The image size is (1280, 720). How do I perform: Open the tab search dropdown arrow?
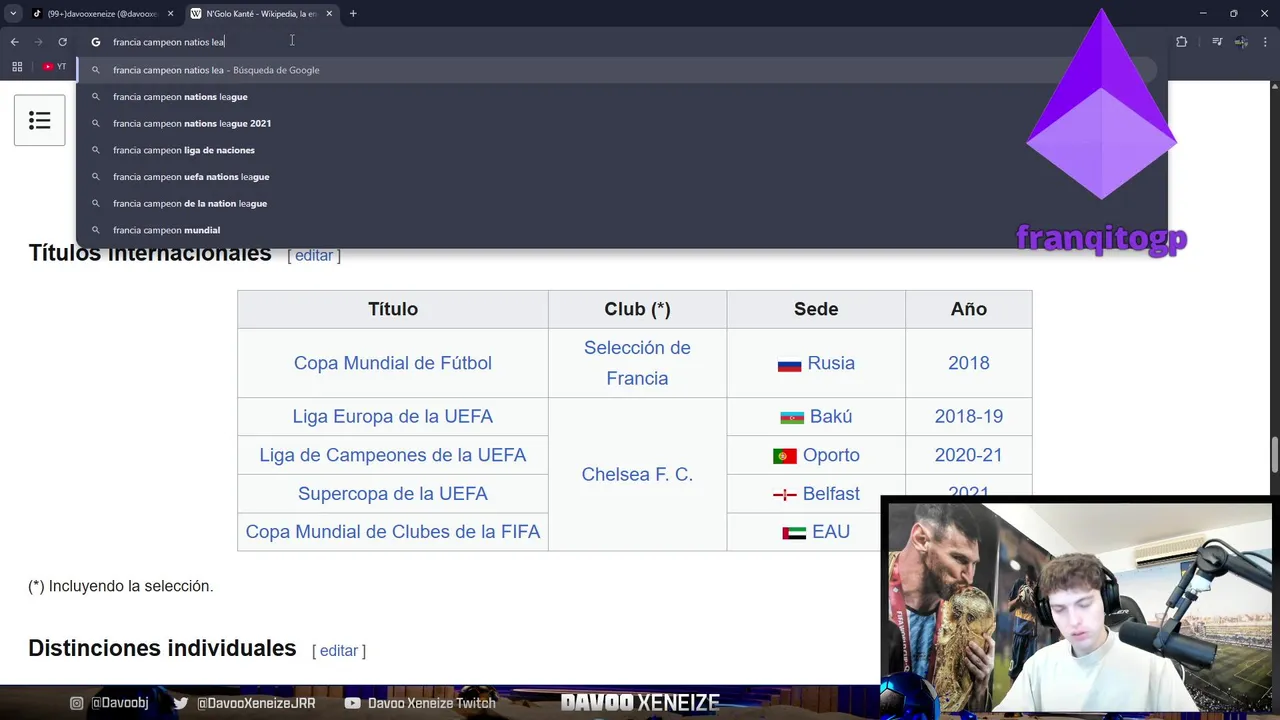(13, 14)
